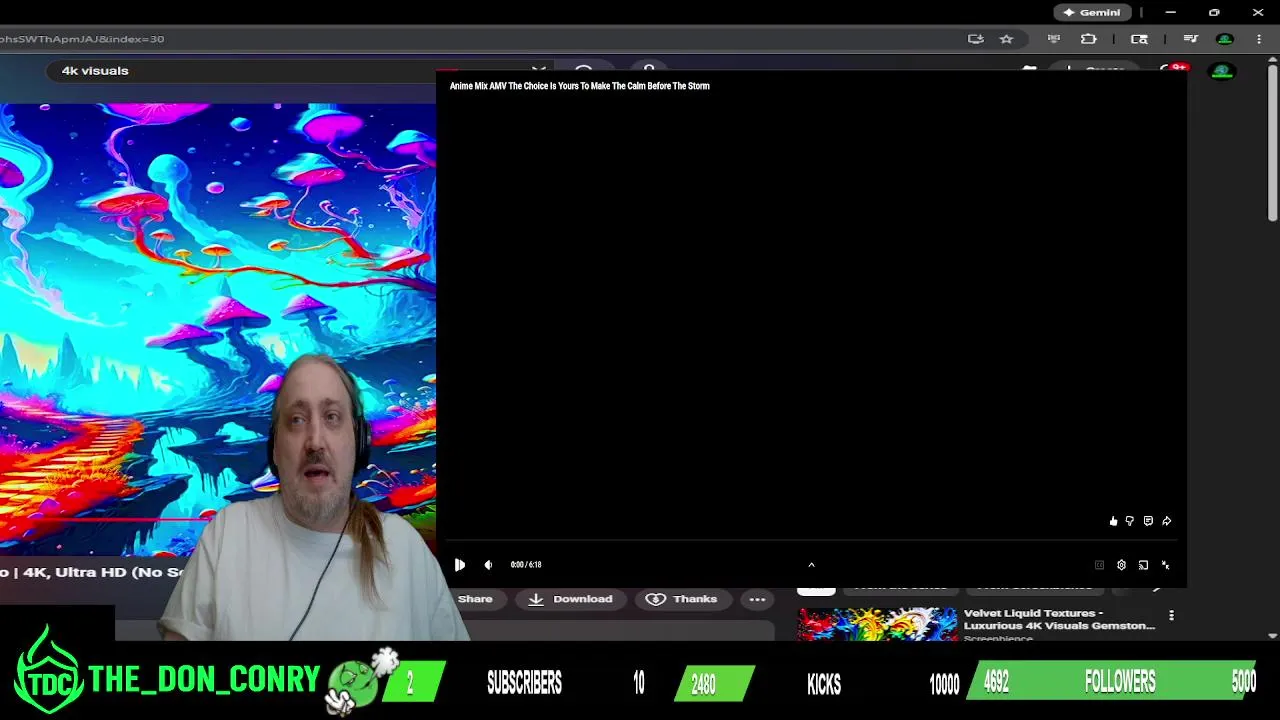This screenshot has width=1280, height=720.
Task: Cast video to another screen
Action: [x=1143, y=565]
